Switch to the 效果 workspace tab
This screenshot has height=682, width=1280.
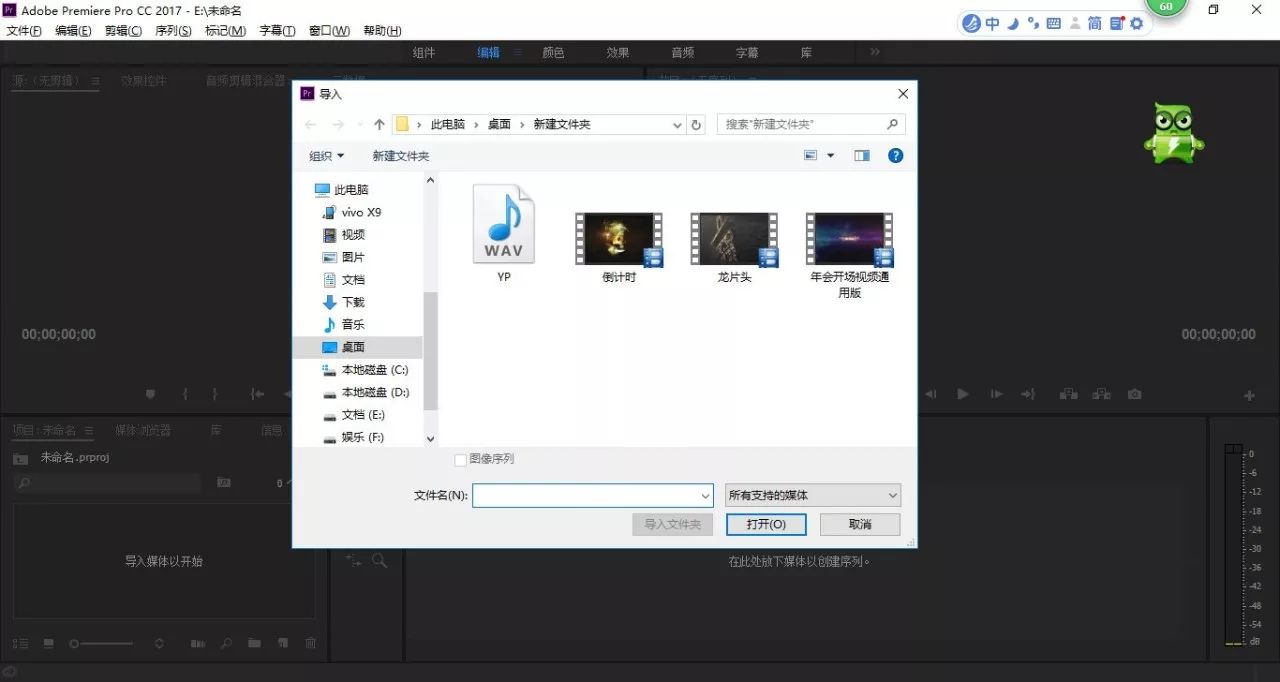point(618,52)
